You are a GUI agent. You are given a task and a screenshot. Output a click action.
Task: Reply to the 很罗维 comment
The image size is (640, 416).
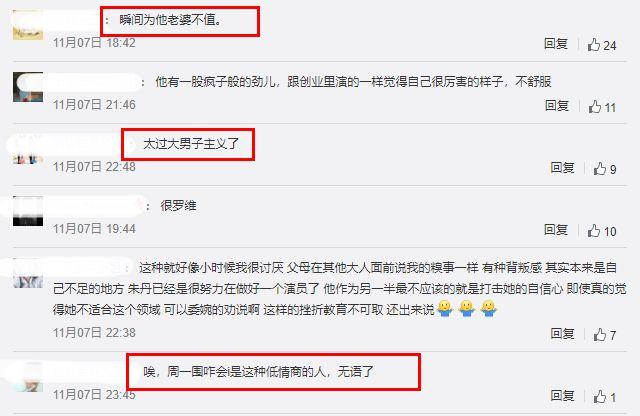556,230
